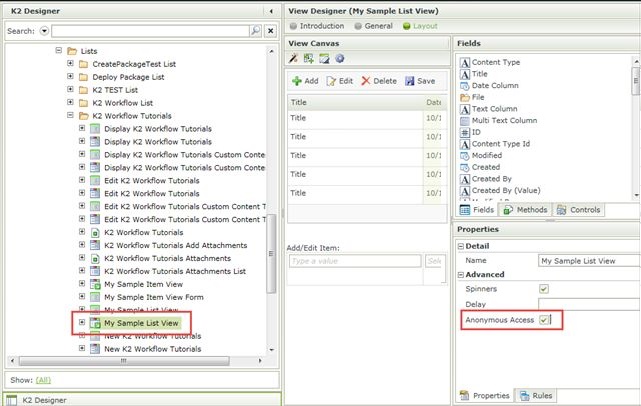The image size is (641, 406).
Task: Click the Name property input field
Action: (589, 260)
